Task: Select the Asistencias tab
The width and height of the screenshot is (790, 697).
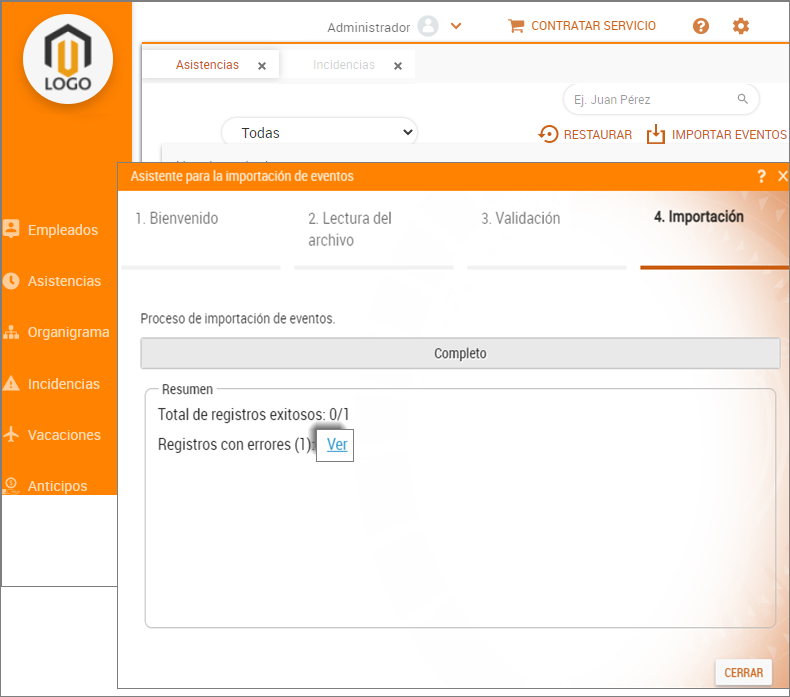Action: tap(207, 65)
